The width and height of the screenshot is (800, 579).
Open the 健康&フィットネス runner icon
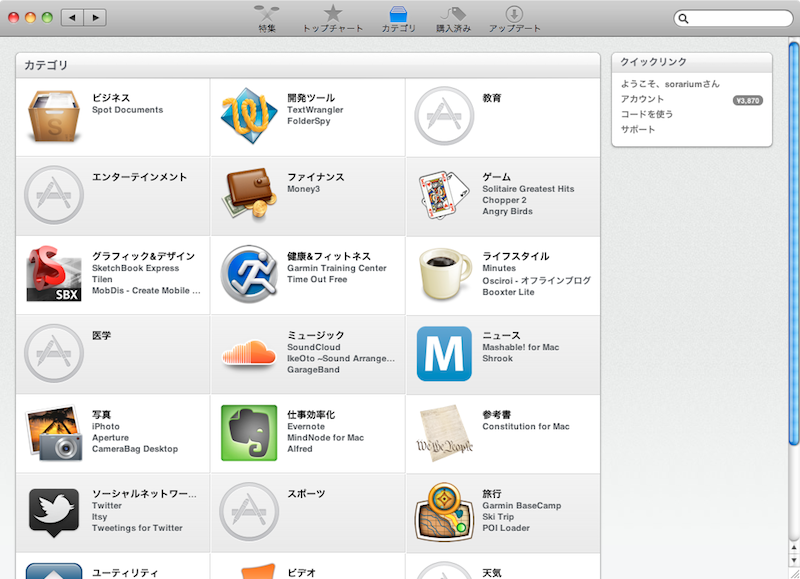click(x=249, y=274)
